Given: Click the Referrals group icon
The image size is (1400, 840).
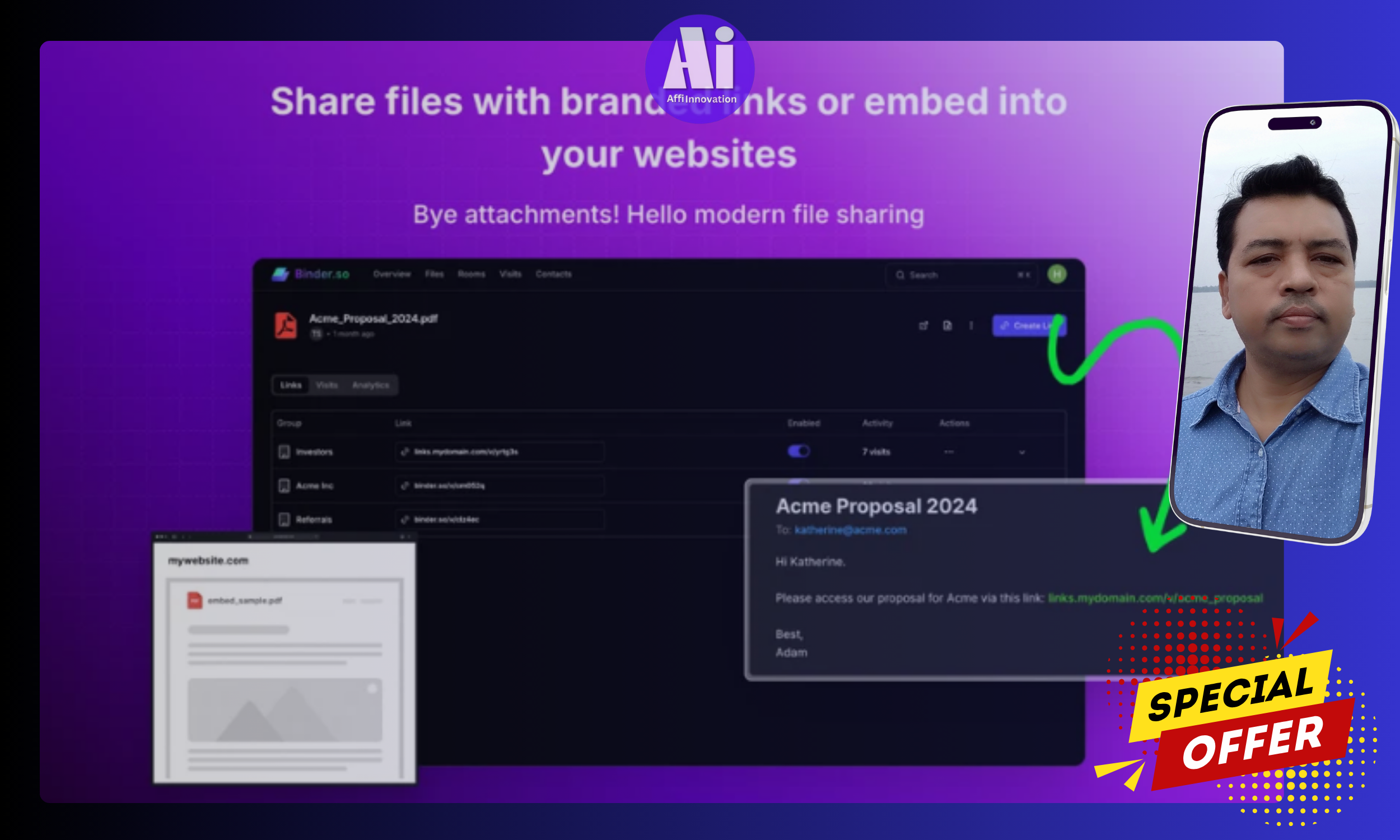Looking at the screenshot, I should tap(284, 520).
